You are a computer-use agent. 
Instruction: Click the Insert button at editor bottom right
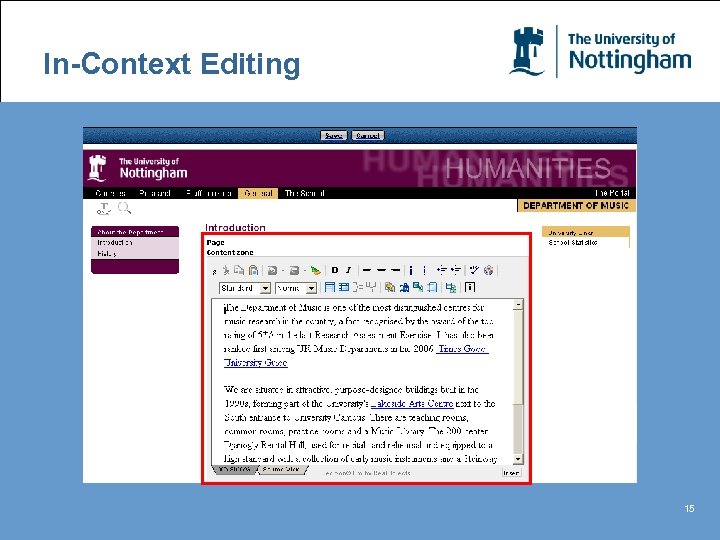(x=511, y=472)
